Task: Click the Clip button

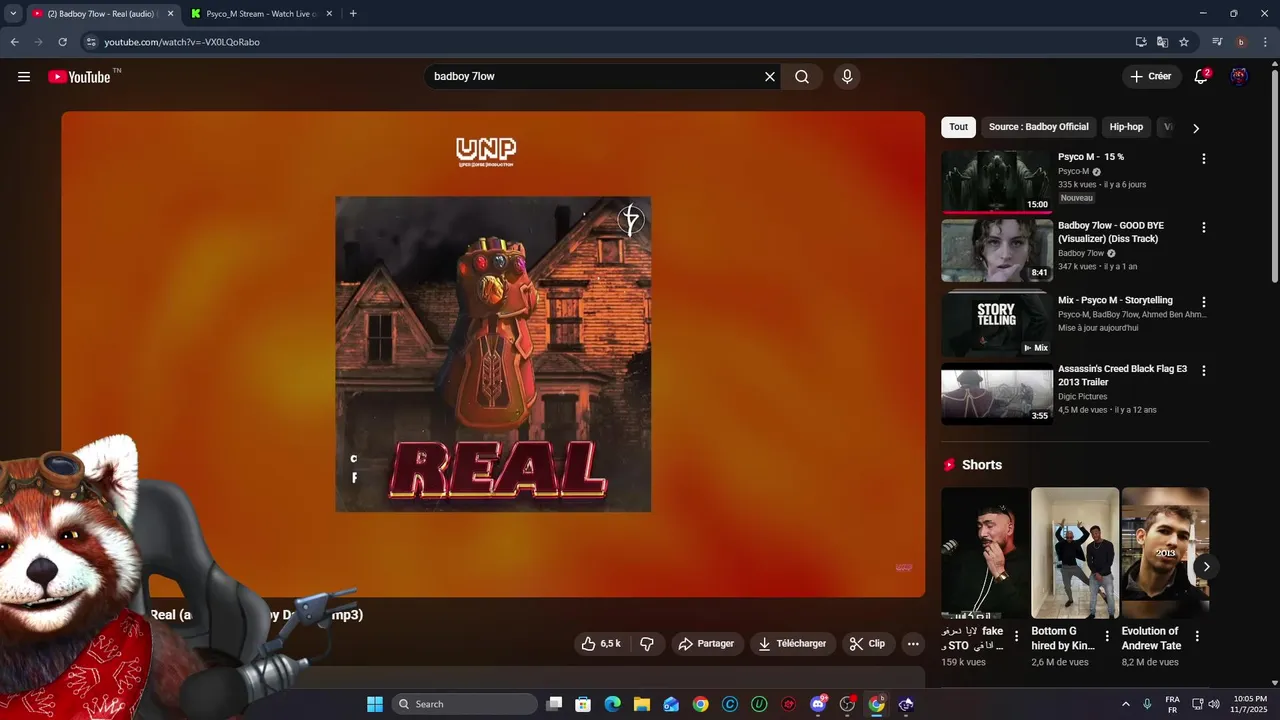Action: [x=867, y=644]
